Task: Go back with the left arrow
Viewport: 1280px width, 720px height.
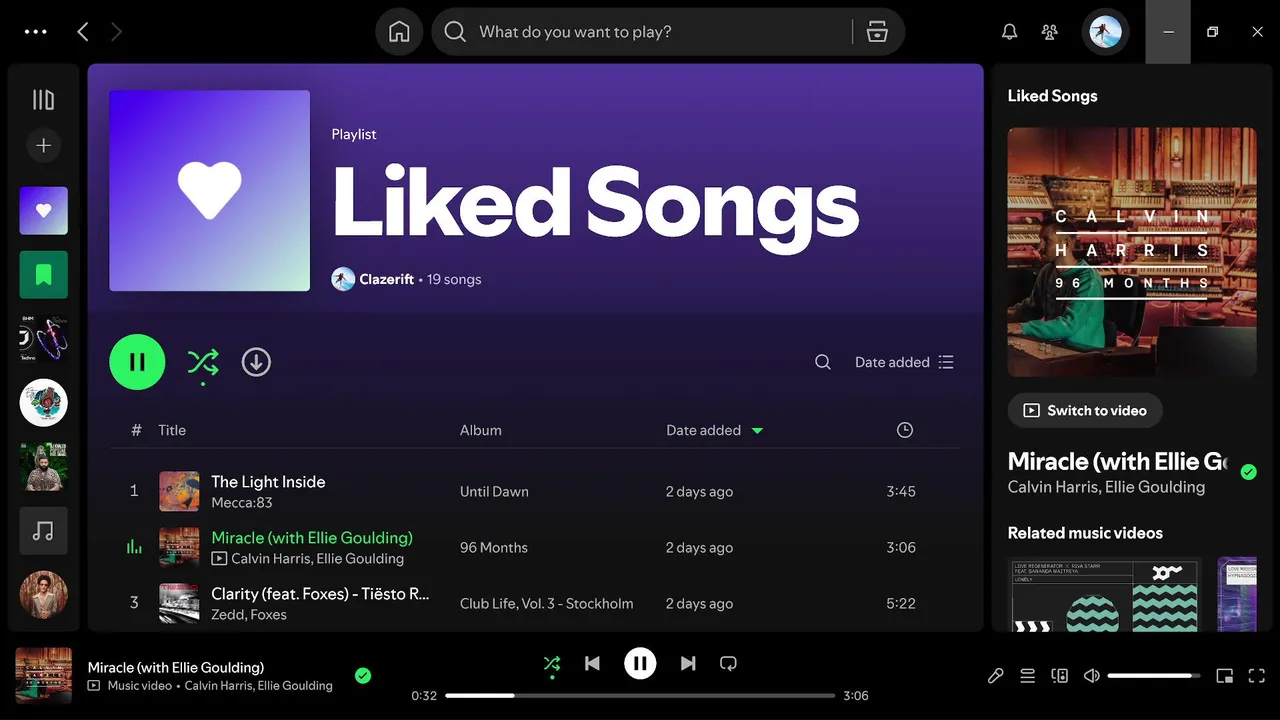Action: [x=83, y=32]
